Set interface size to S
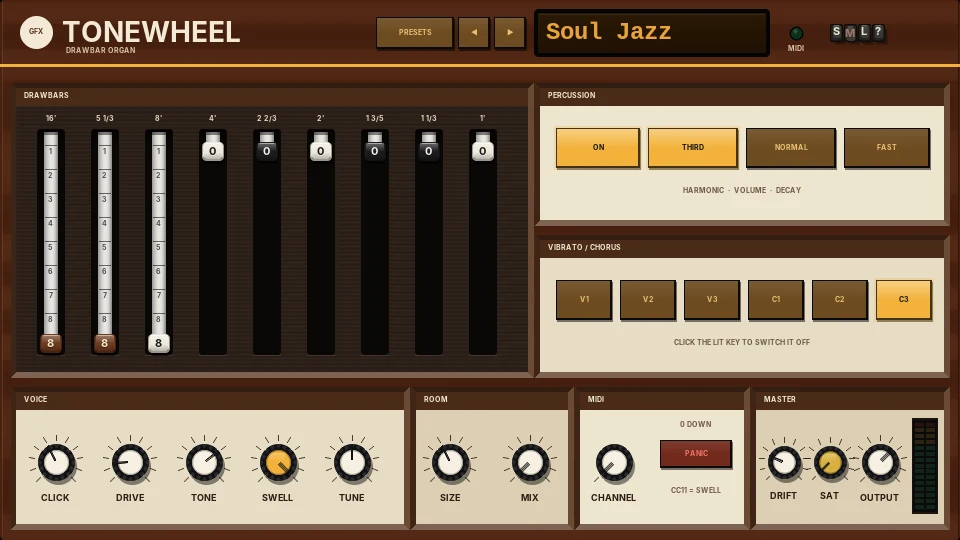The width and height of the screenshot is (960, 540). tap(836, 32)
